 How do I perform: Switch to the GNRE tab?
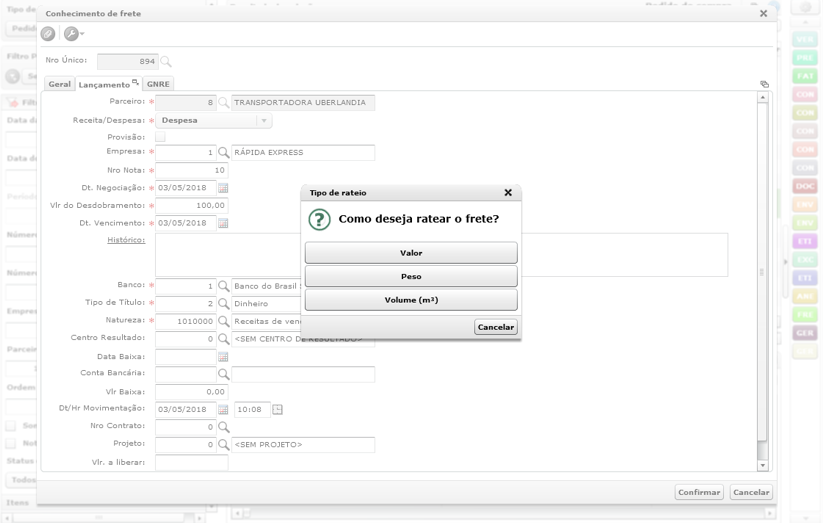(158, 84)
